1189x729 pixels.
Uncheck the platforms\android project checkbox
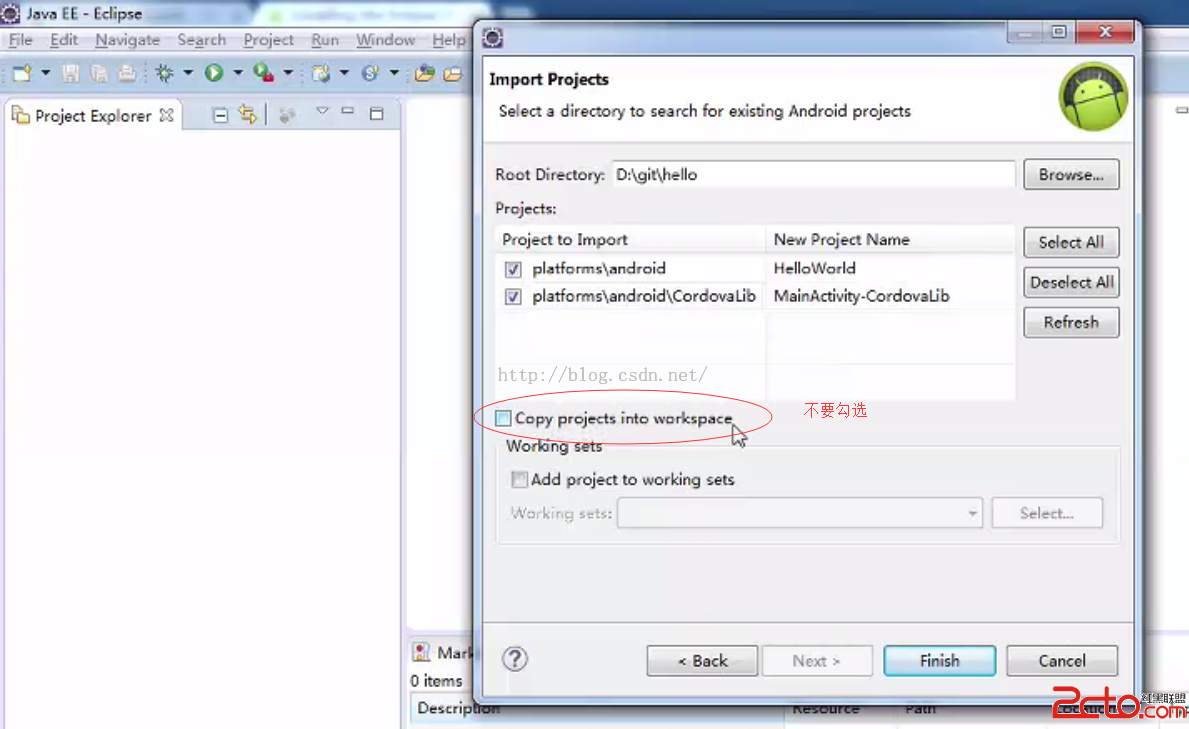(513, 269)
